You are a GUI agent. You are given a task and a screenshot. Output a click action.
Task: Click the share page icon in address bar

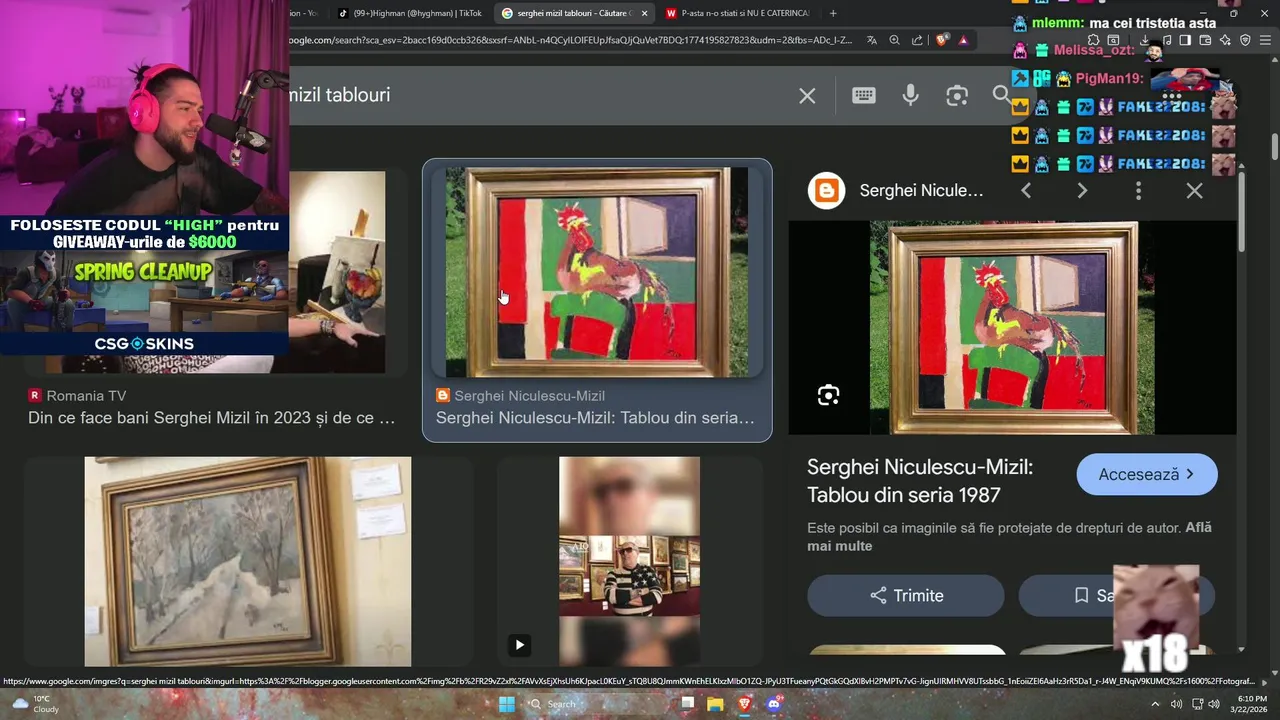pos(917,40)
